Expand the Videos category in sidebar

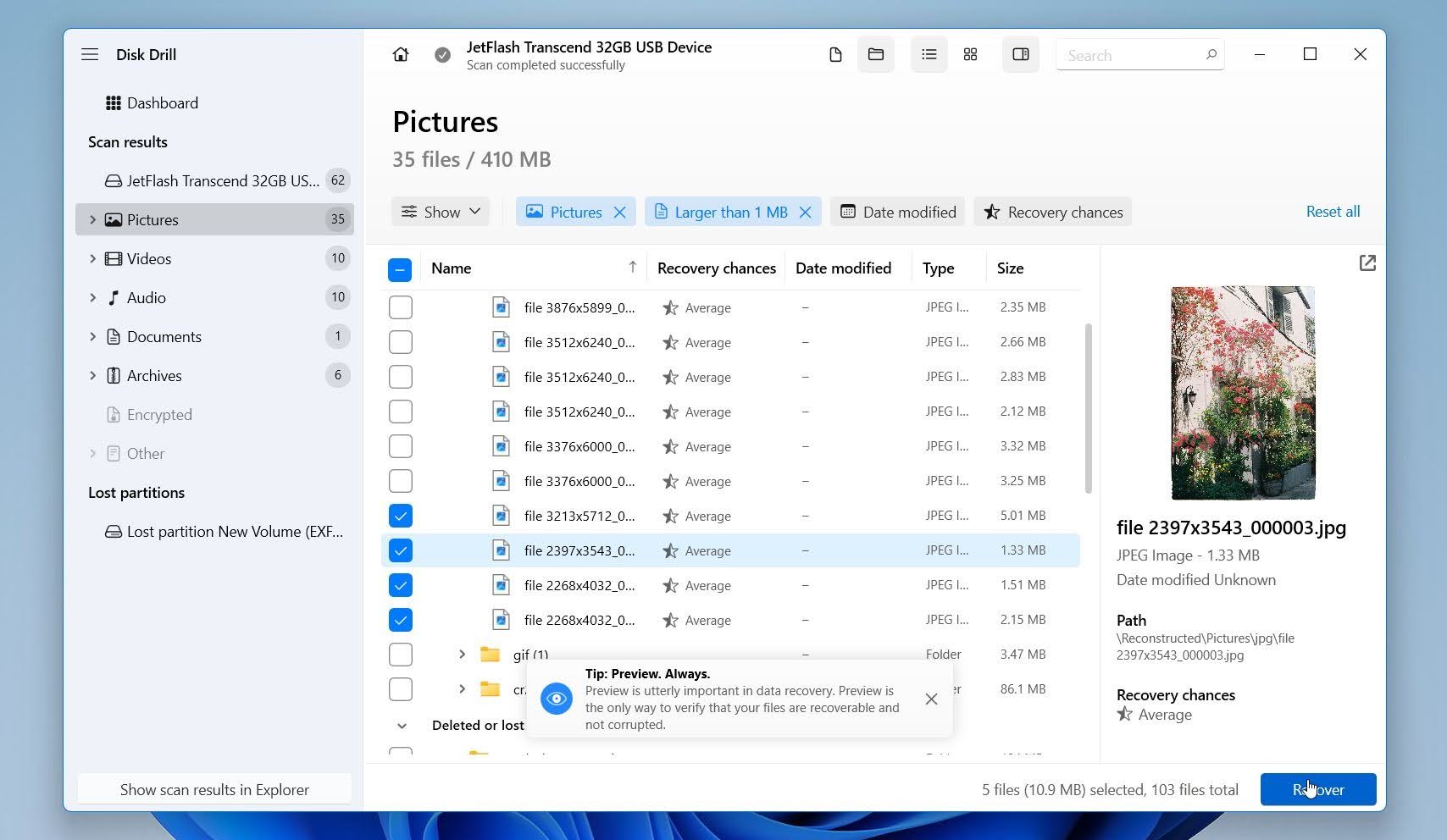(x=92, y=258)
